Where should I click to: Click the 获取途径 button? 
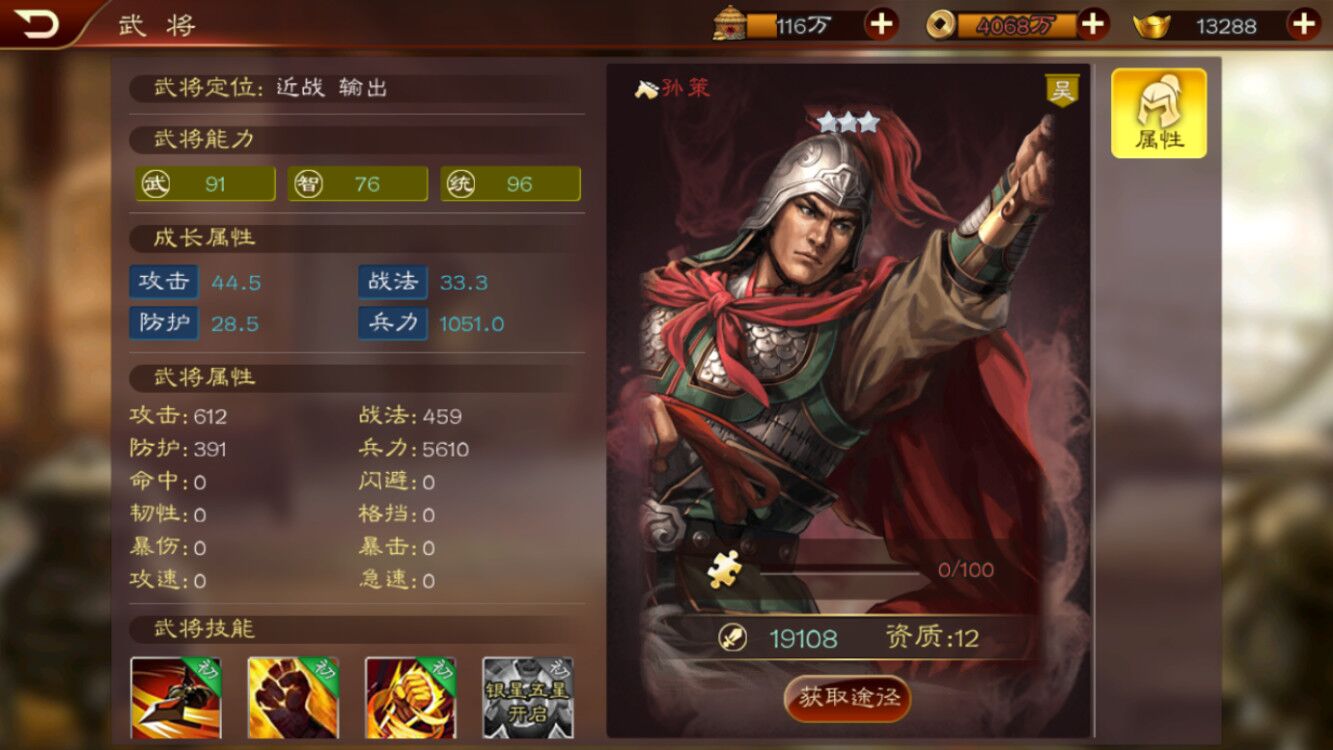(x=848, y=698)
